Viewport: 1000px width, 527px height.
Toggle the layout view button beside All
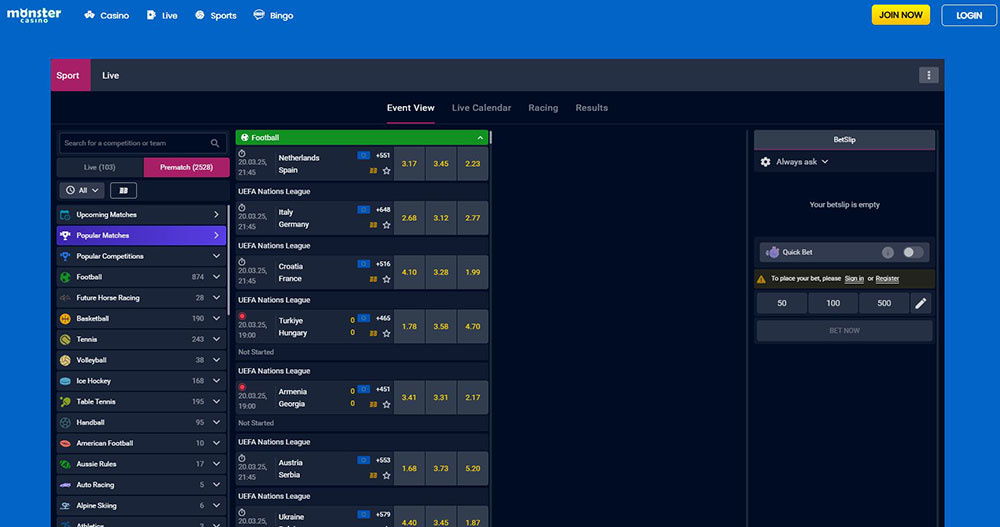click(x=123, y=190)
